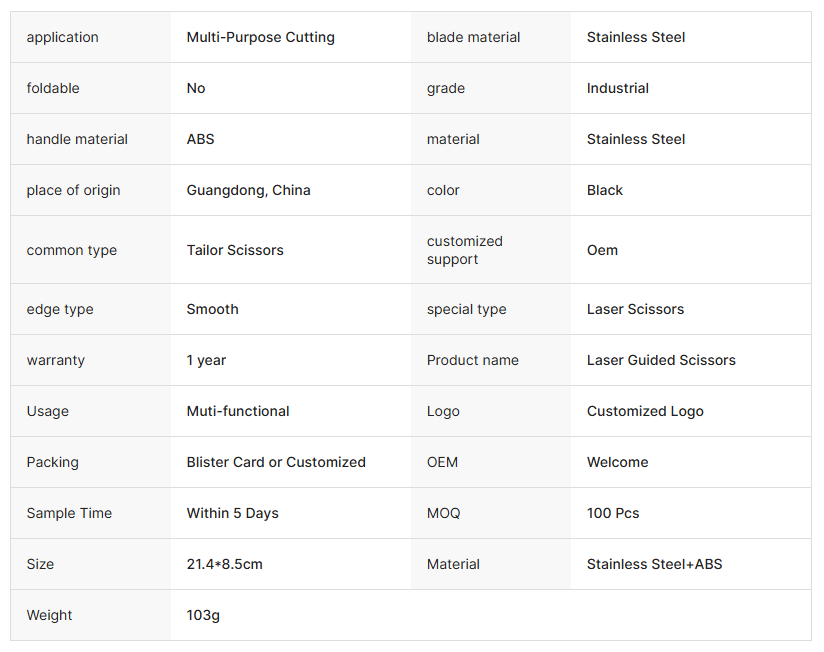
Task: Click 'Industrial' grade value
Action: coord(617,89)
